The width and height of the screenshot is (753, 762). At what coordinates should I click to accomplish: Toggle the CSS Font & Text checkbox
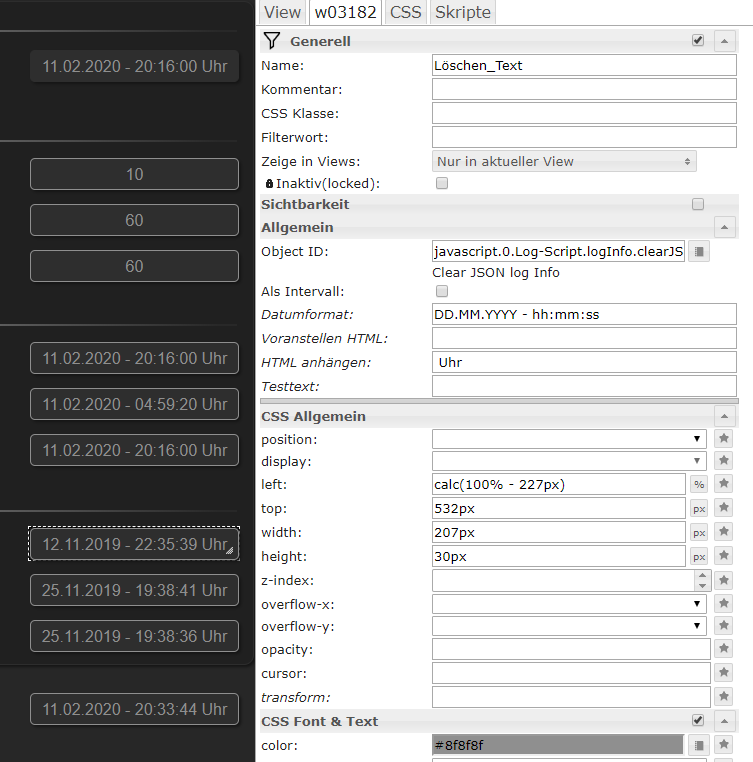pyautogui.click(x=698, y=720)
